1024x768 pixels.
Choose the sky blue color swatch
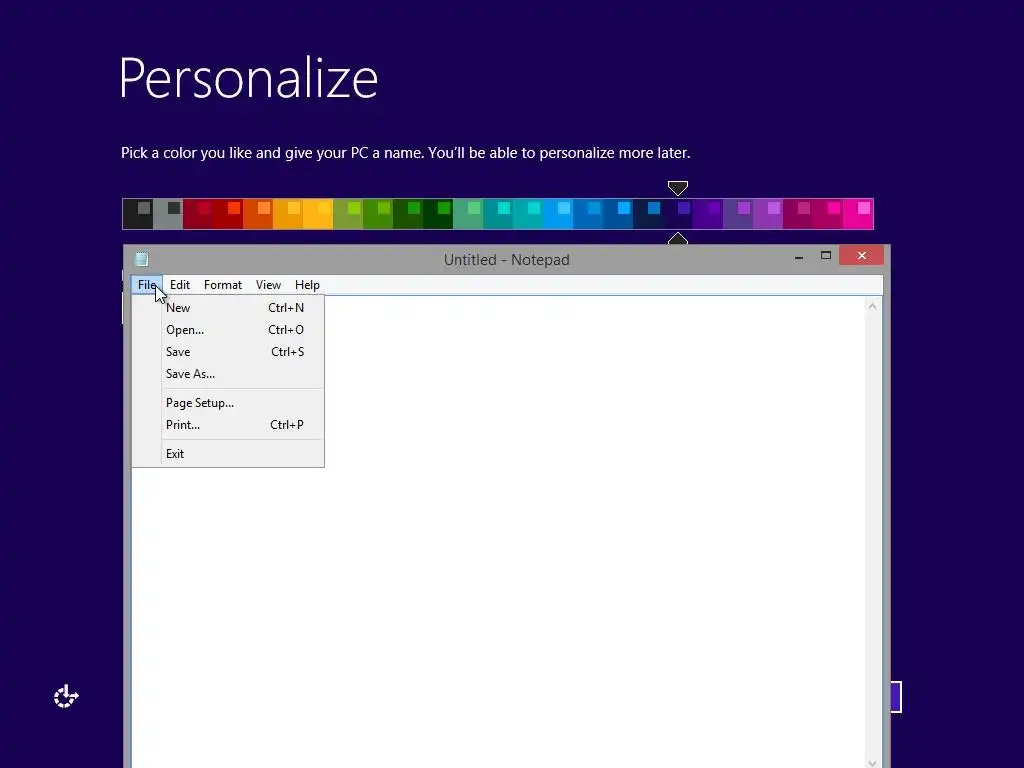[x=558, y=214]
